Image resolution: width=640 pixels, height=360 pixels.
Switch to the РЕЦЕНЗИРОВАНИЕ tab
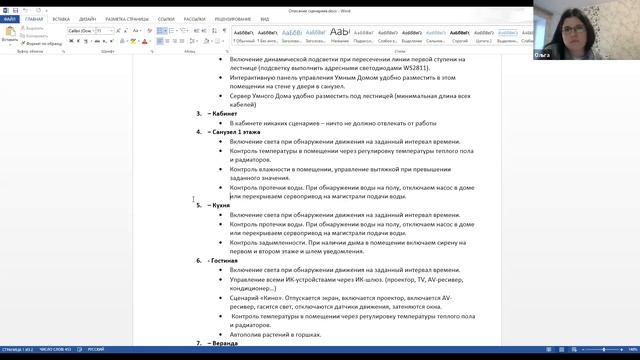[x=233, y=19]
